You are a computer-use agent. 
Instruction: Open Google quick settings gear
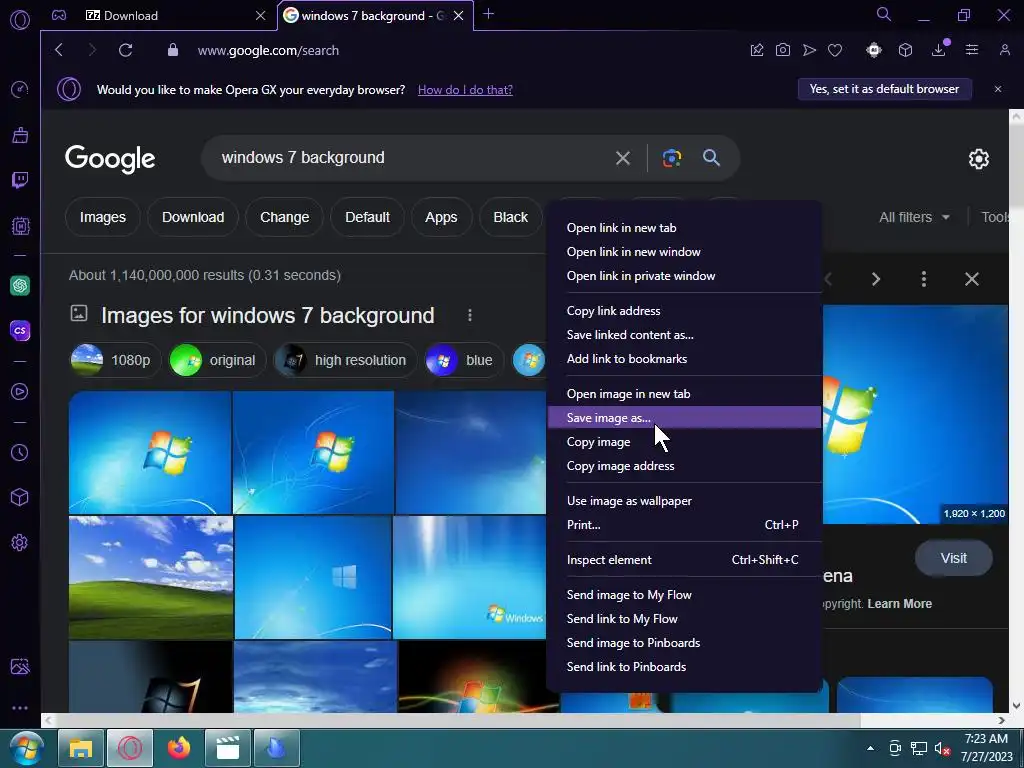(978, 159)
